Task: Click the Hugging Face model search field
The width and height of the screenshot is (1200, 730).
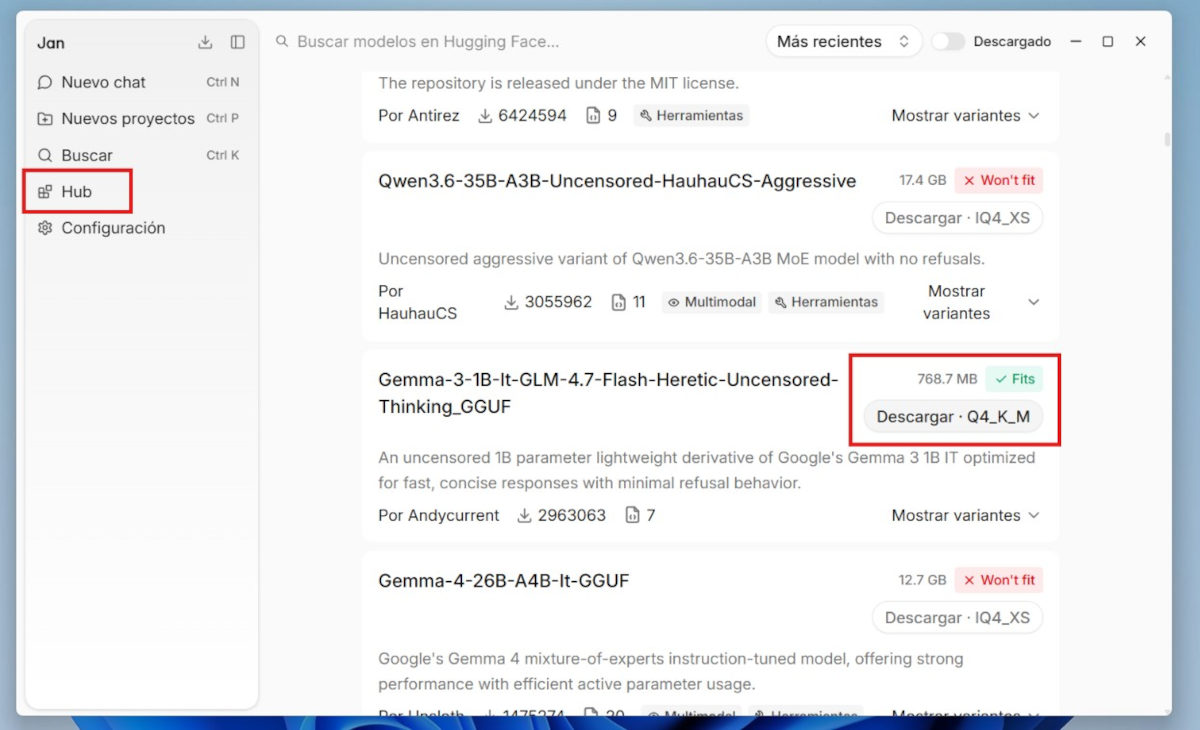Action: 510,42
